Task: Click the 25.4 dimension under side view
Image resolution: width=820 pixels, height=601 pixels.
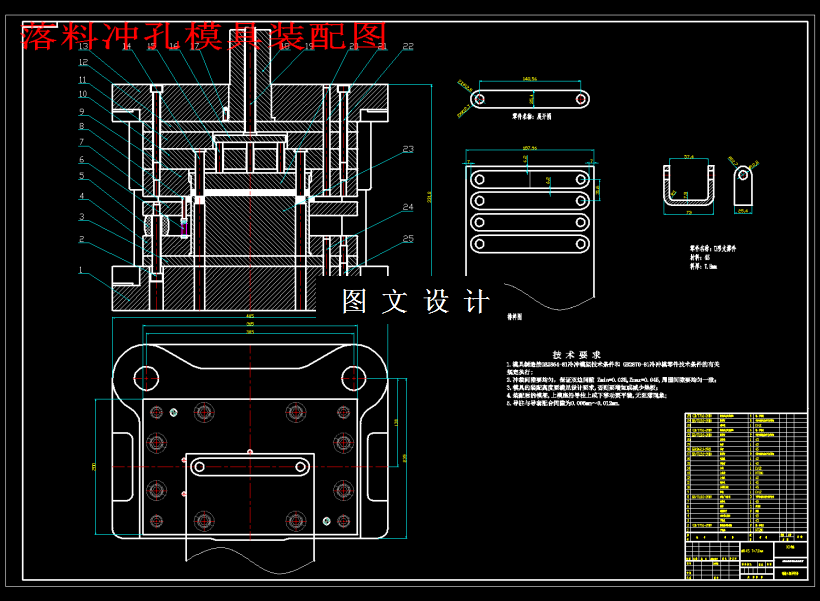Action: coord(743,211)
